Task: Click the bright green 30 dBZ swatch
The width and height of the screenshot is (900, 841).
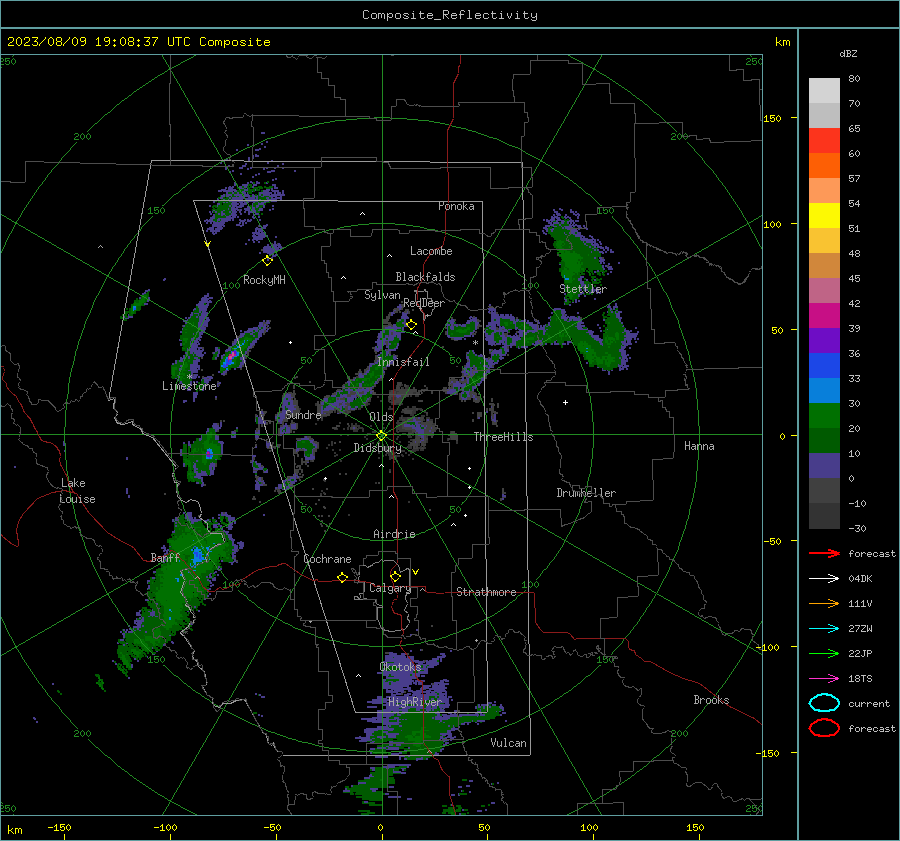Action: click(x=824, y=415)
